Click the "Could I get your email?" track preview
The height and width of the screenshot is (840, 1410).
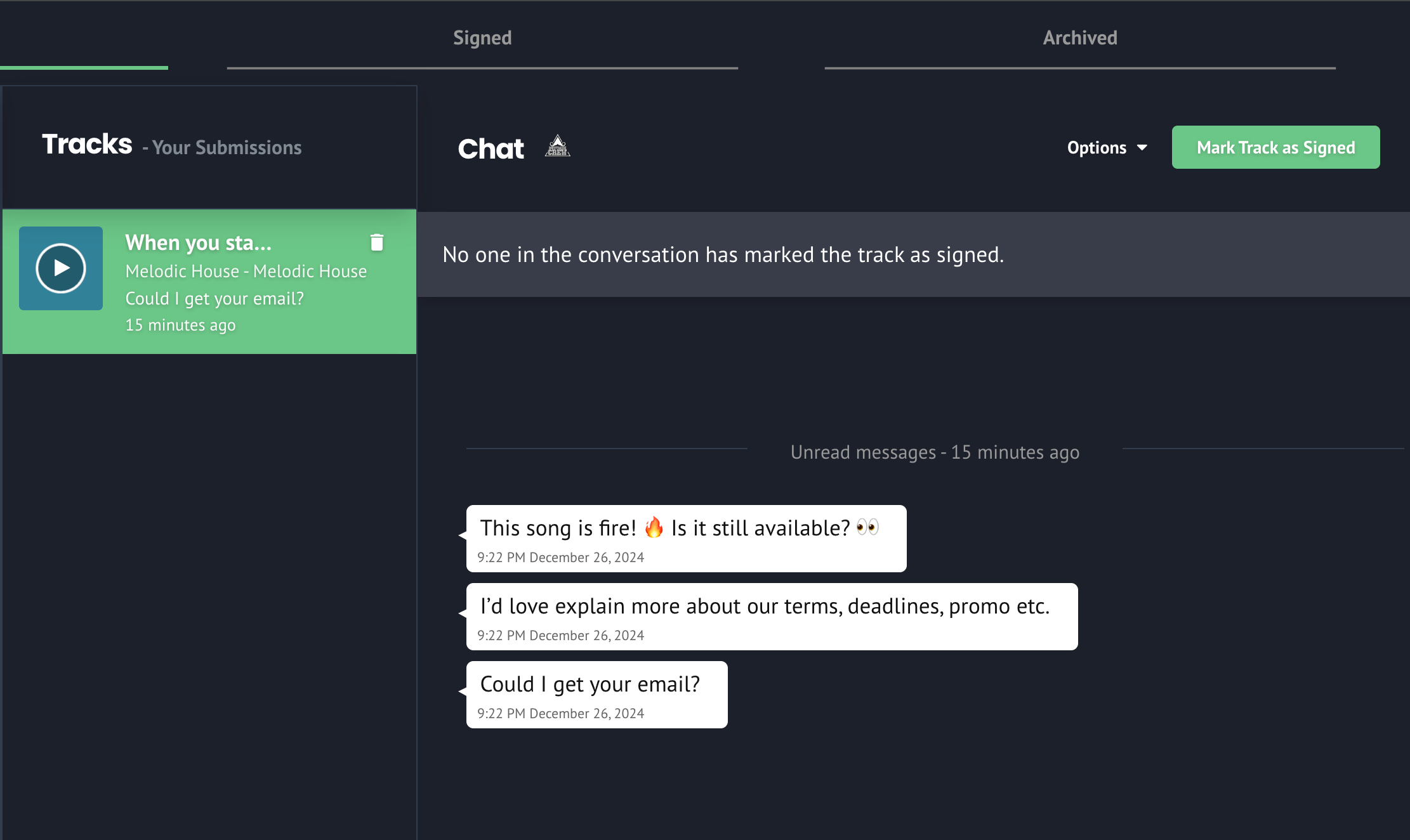214,298
